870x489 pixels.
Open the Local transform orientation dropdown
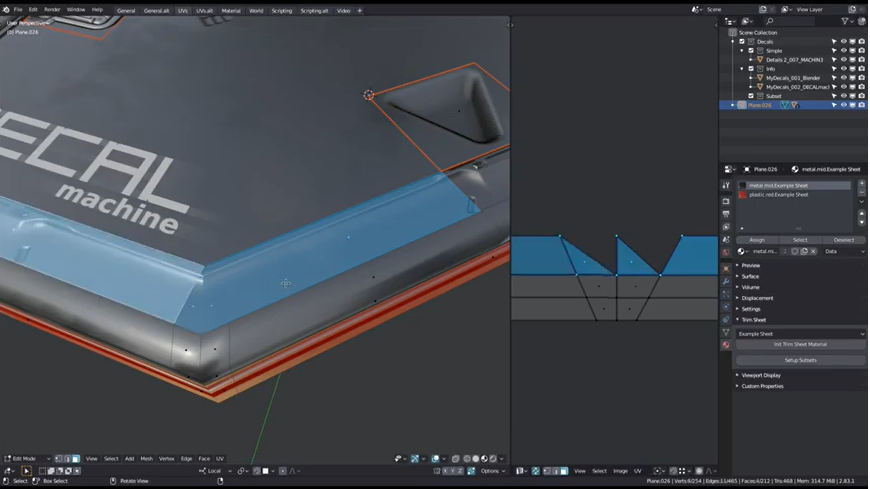point(215,471)
